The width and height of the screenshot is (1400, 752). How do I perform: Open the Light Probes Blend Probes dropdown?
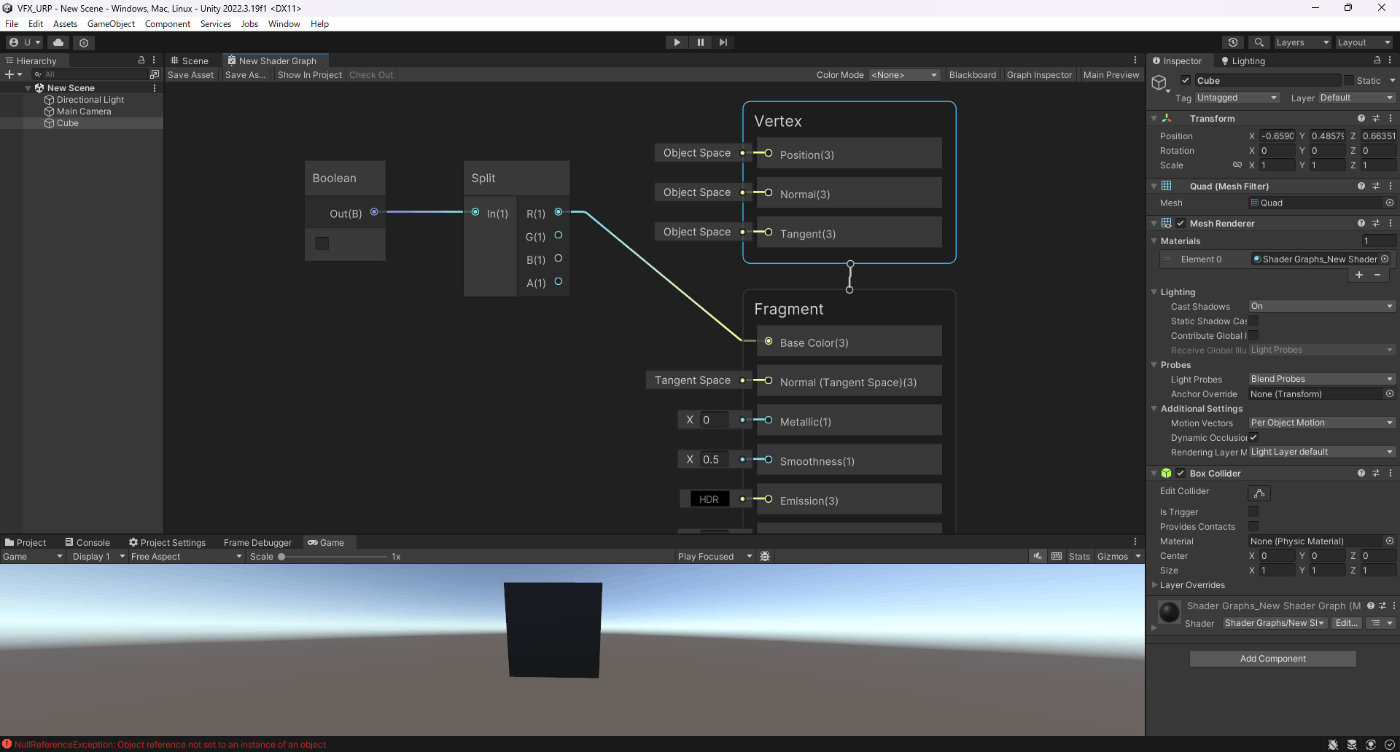tap(1321, 379)
